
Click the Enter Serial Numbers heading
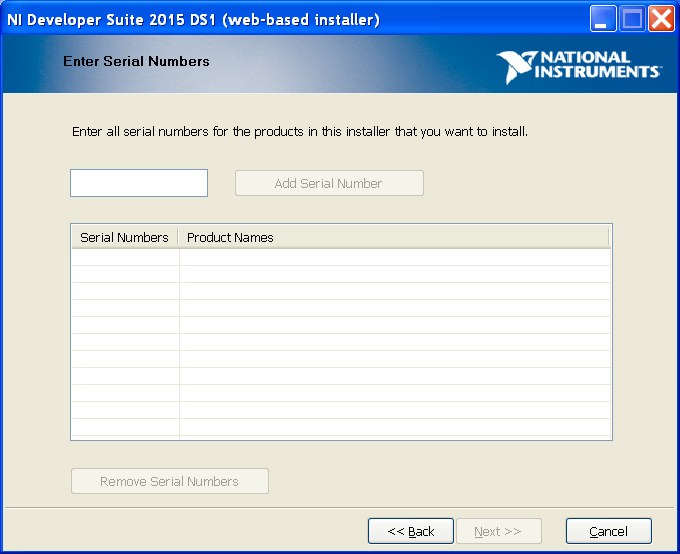136,61
